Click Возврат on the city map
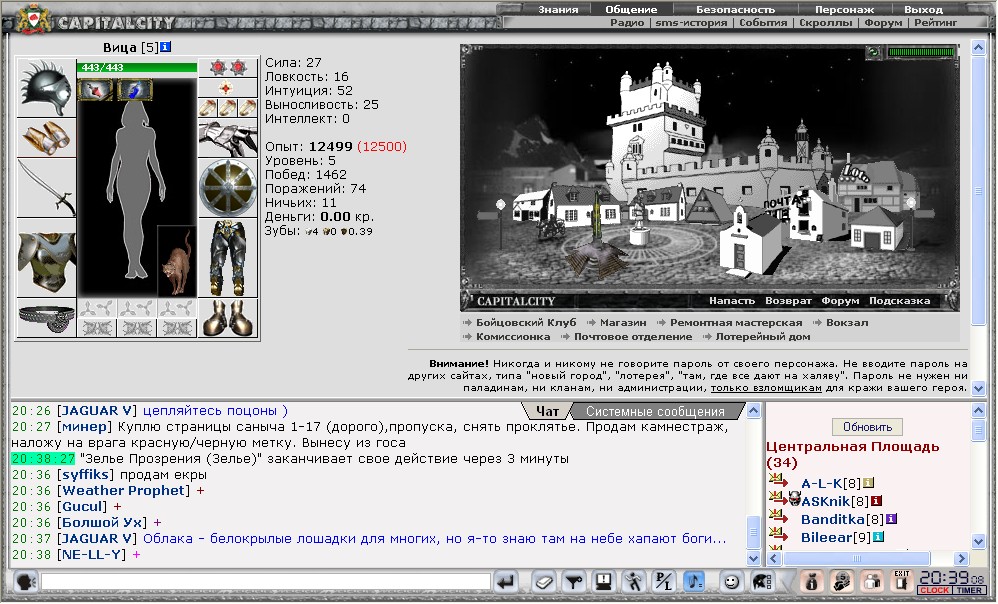Screen dimensions: 998x604 click(x=789, y=300)
